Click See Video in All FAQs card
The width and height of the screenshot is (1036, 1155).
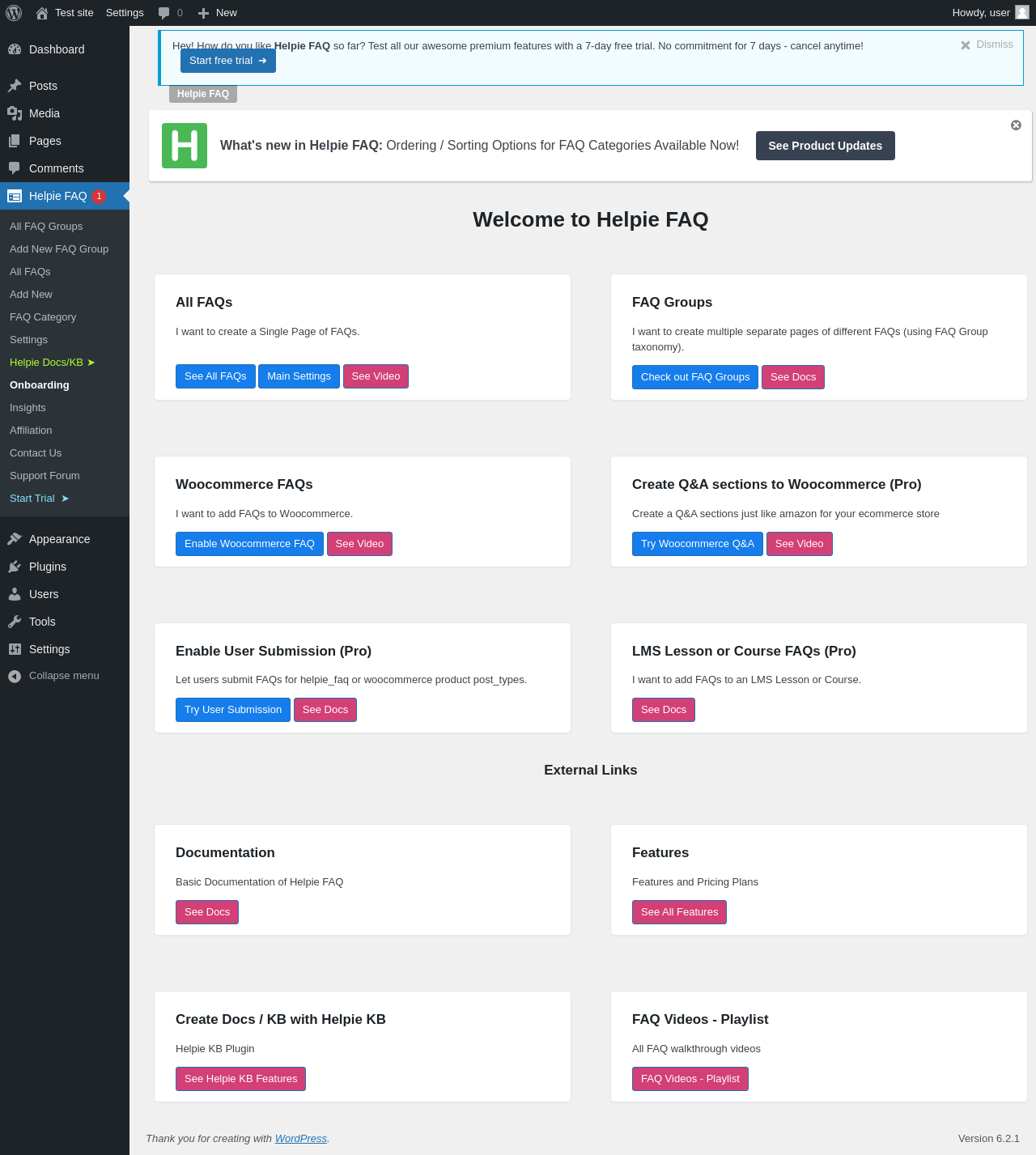click(x=376, y=376)
